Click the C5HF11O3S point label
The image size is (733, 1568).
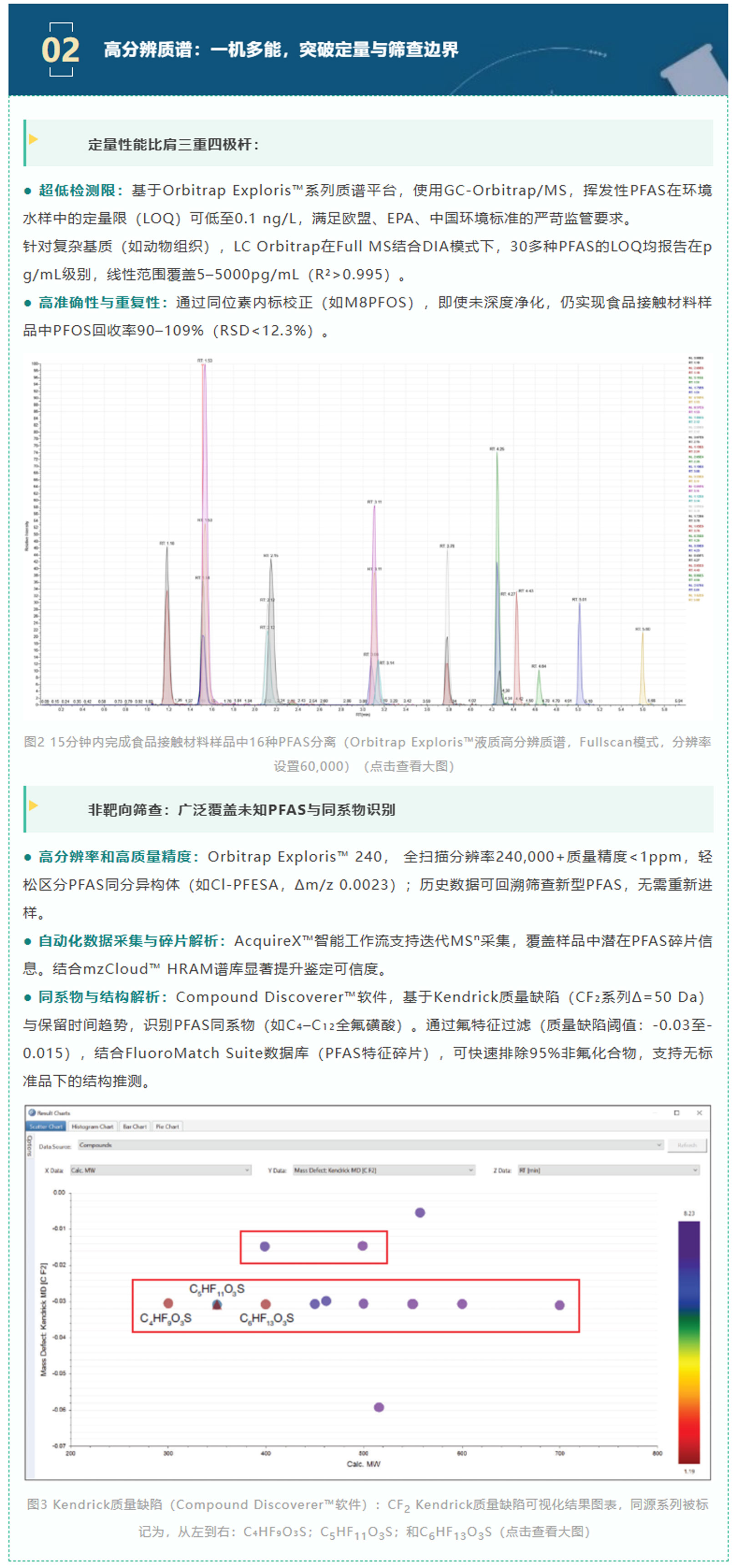point(217,1289)
